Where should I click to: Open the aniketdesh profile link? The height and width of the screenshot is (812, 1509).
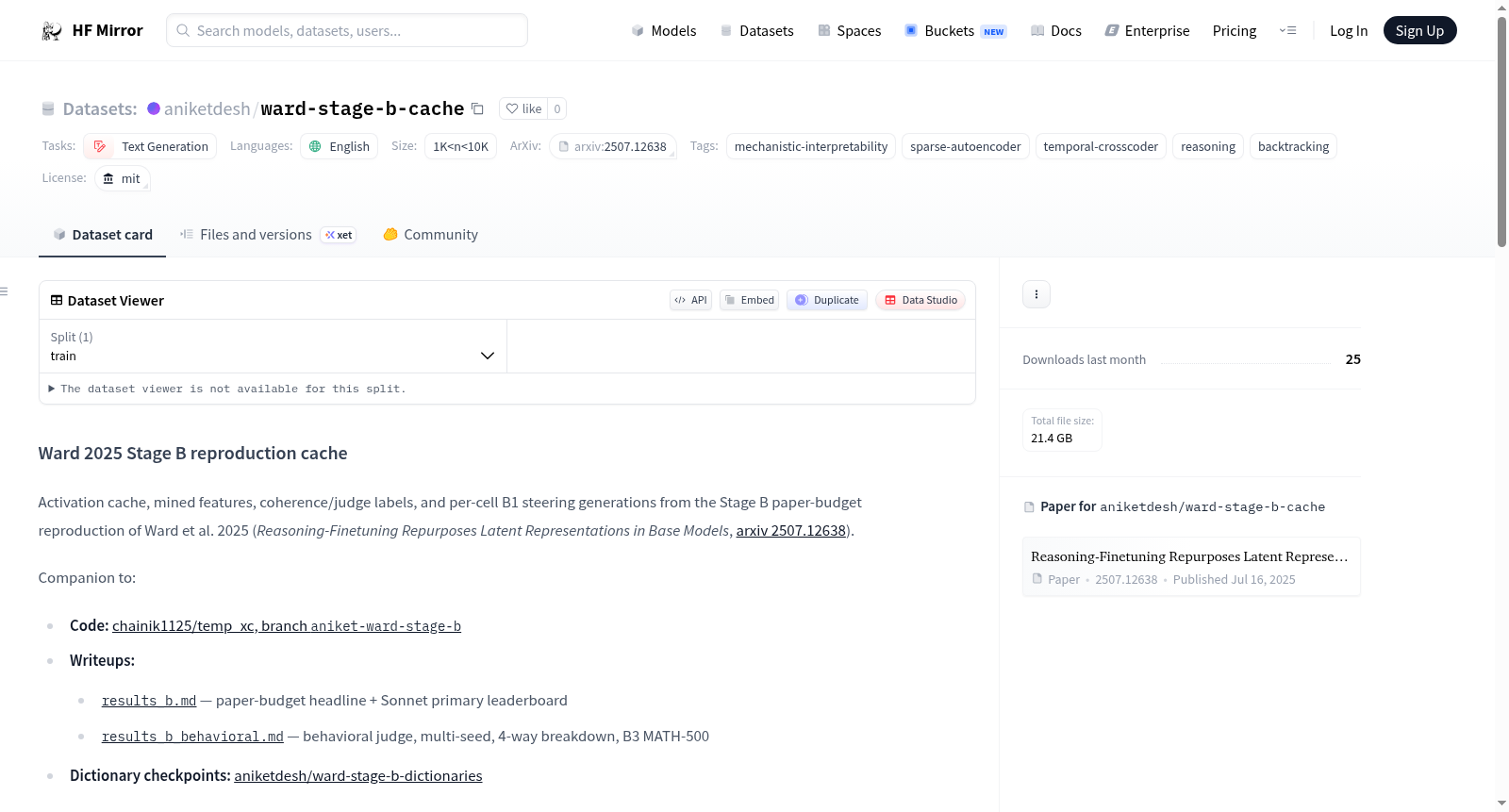pos(207,108)
